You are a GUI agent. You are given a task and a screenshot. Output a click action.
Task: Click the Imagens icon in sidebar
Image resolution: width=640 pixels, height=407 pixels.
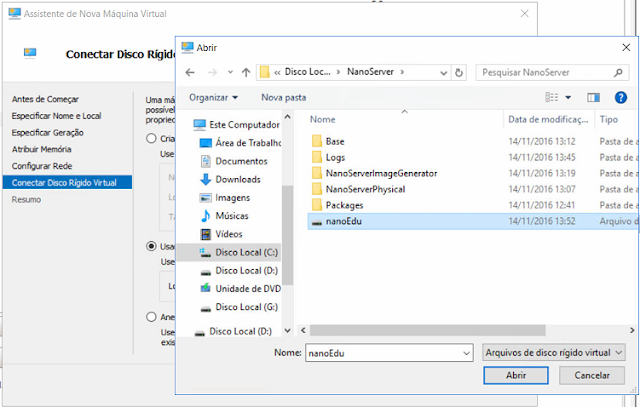pos(205,198)
